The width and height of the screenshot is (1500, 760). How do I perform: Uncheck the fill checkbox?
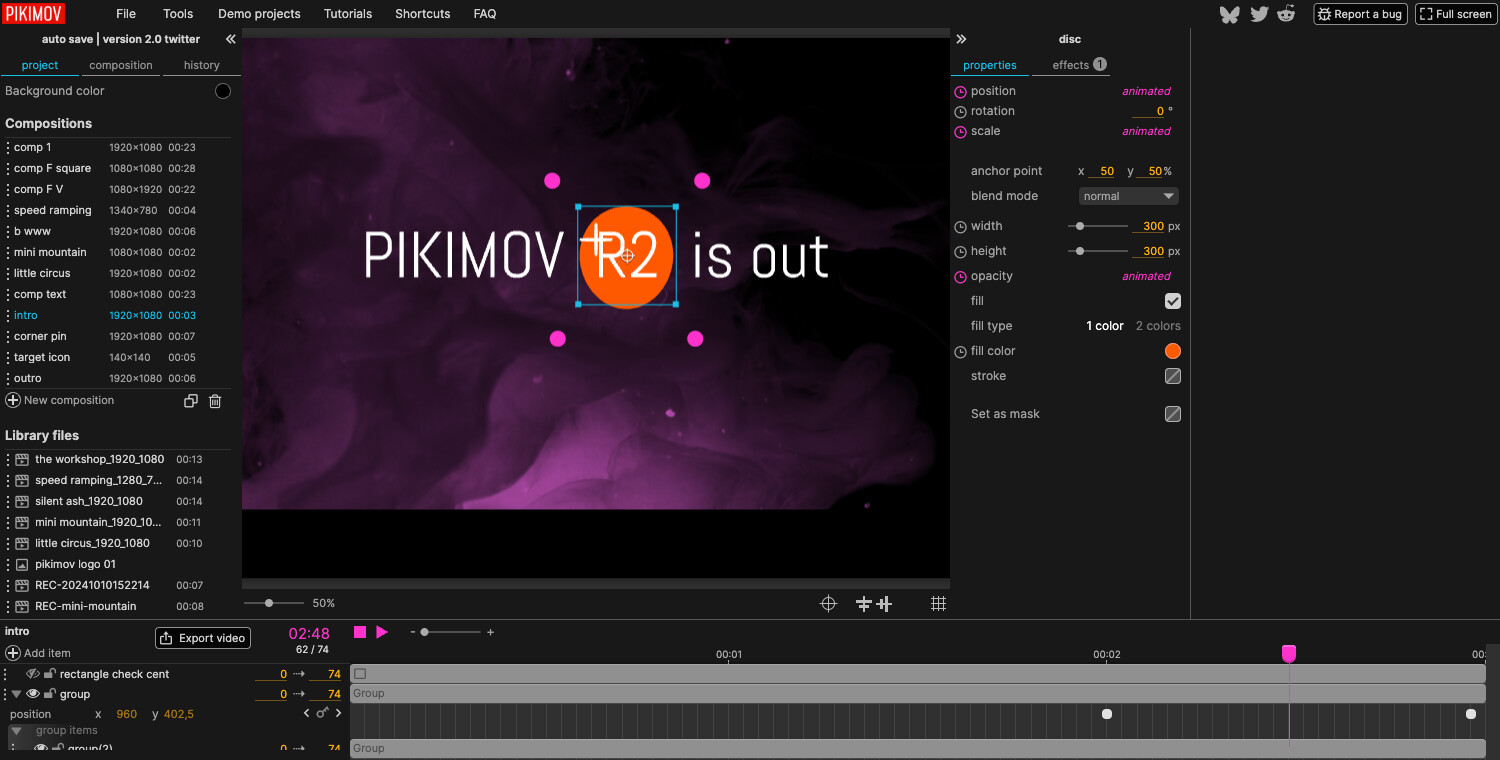[x=1173, y=301]
